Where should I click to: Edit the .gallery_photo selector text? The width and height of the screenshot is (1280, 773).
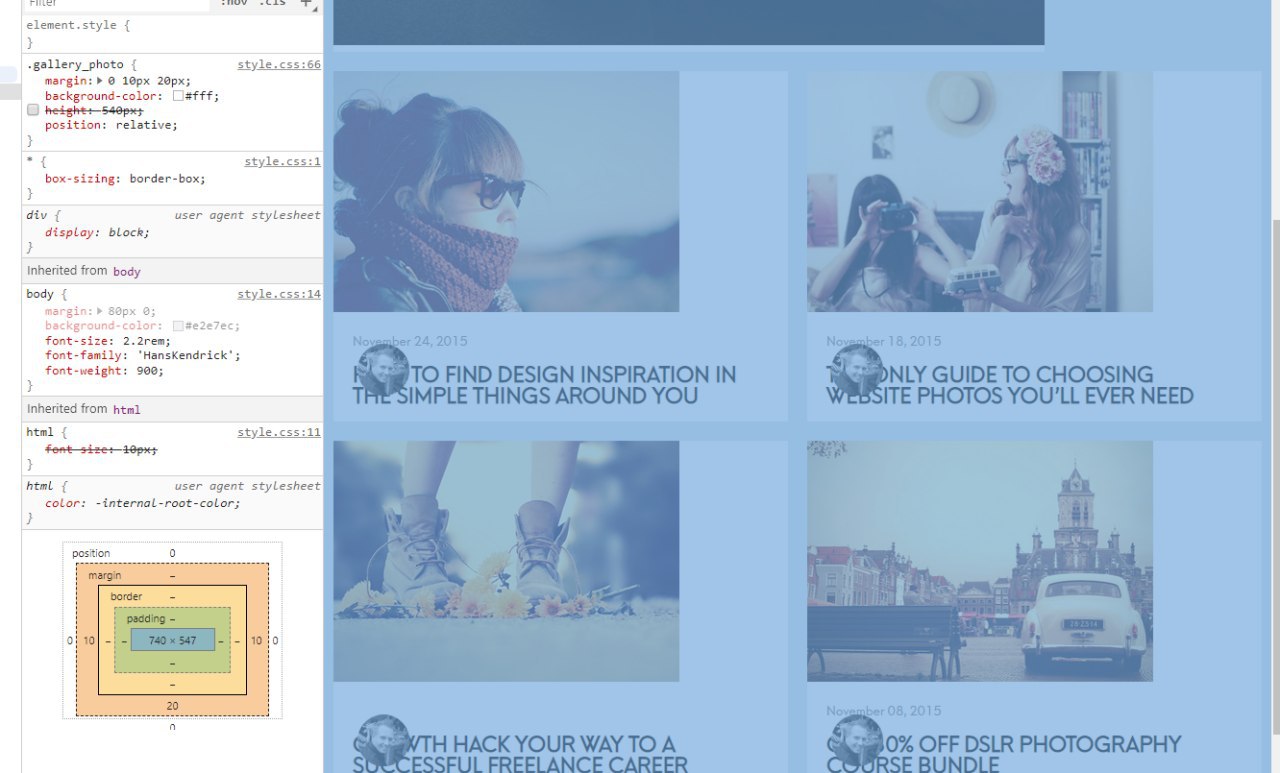[x=75, y=65]
